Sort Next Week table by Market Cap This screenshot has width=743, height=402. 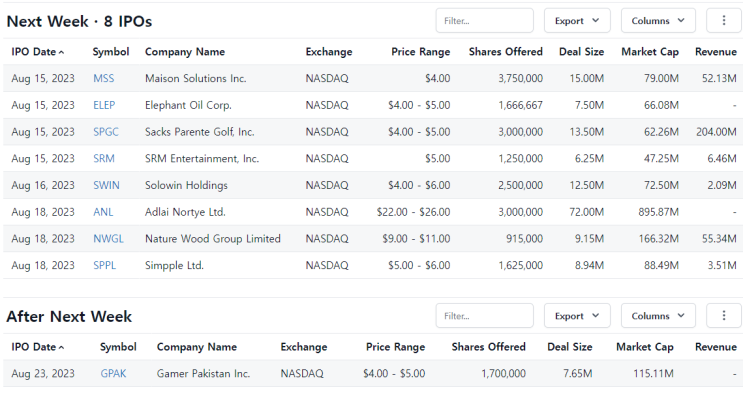(x=650, y=52)
